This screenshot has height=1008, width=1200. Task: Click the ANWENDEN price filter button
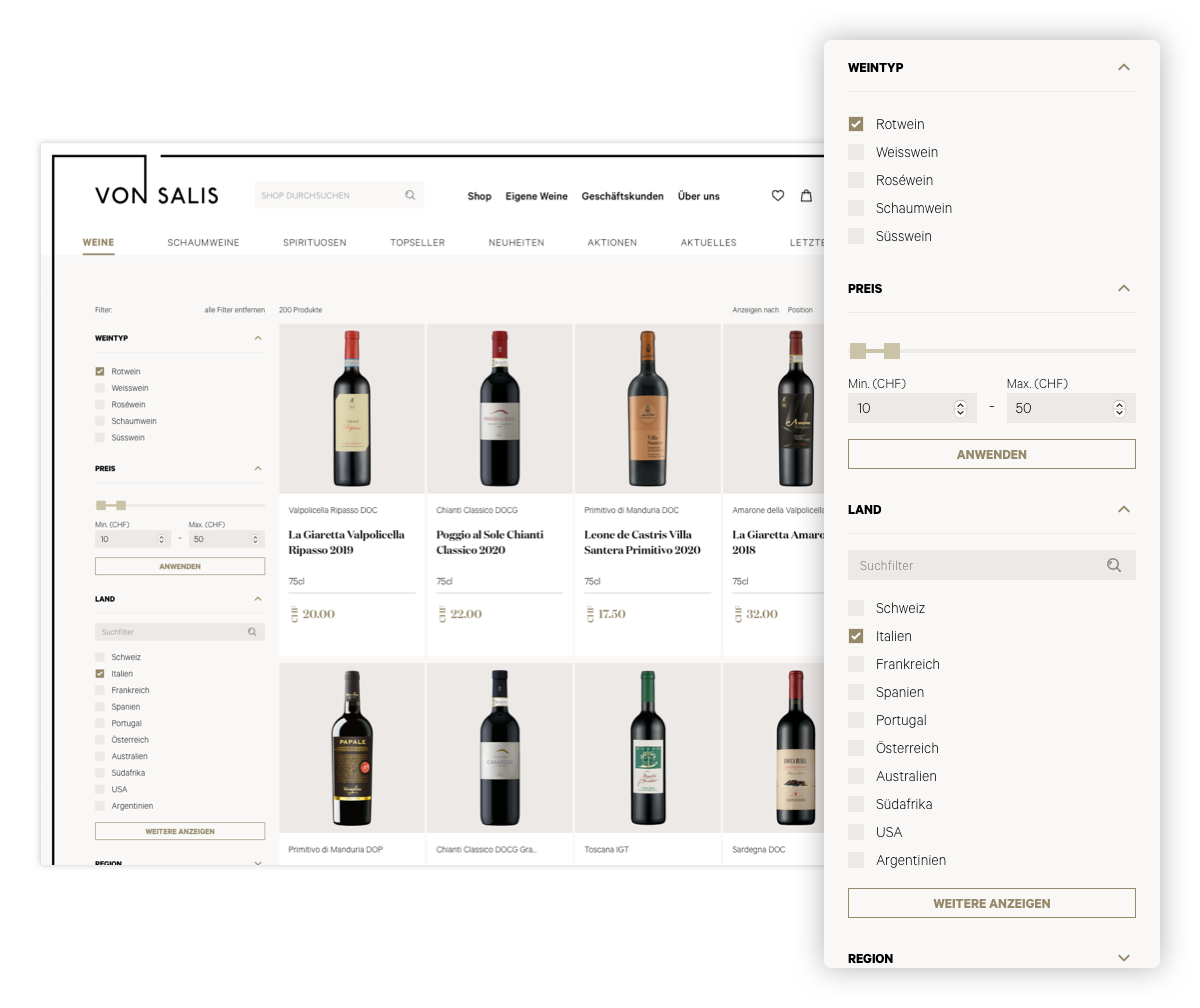[991, 454]
